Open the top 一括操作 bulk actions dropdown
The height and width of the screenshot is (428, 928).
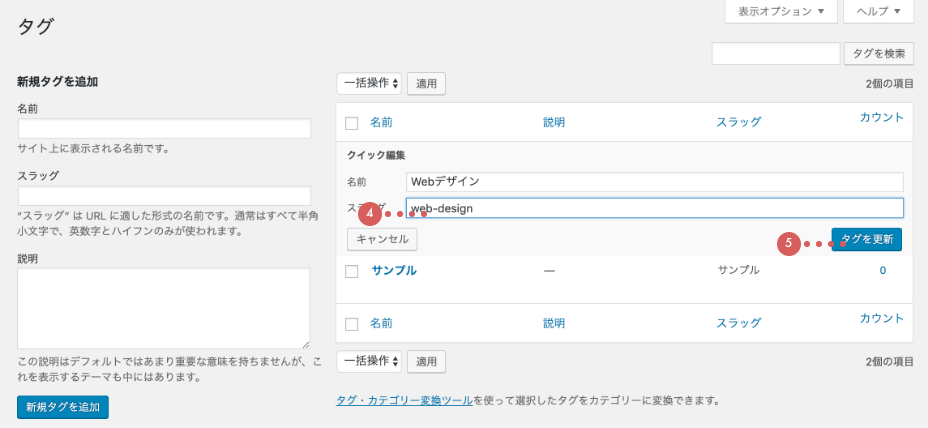pyautogui.click(x=370, y=84)
